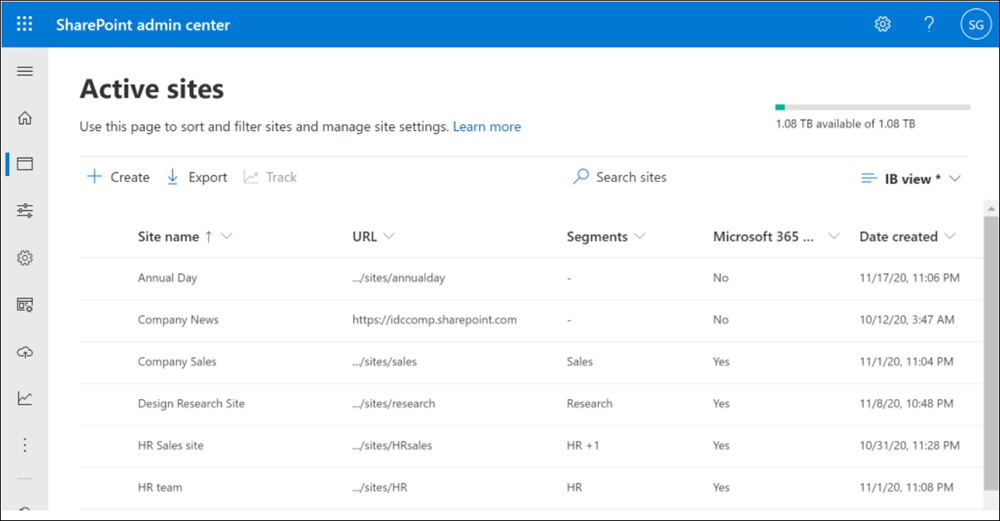This screenshot has height=521, width=1000.
Task: Open the Migration cloud icon in sidebar
Action: tap(25, 352)
